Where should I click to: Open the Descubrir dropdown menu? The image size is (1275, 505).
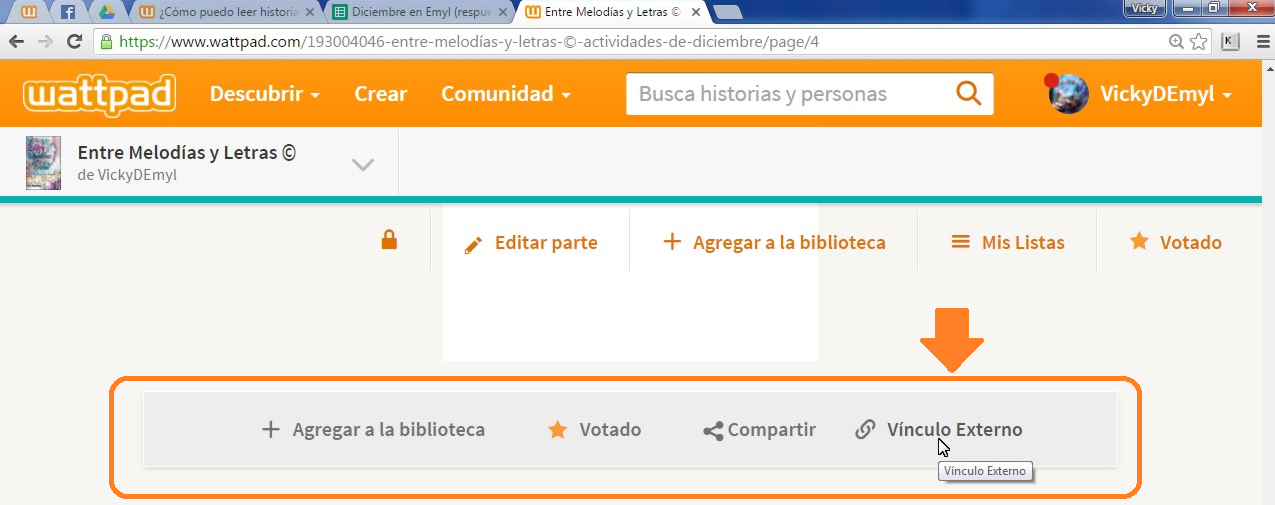click(x=264, y=94)
